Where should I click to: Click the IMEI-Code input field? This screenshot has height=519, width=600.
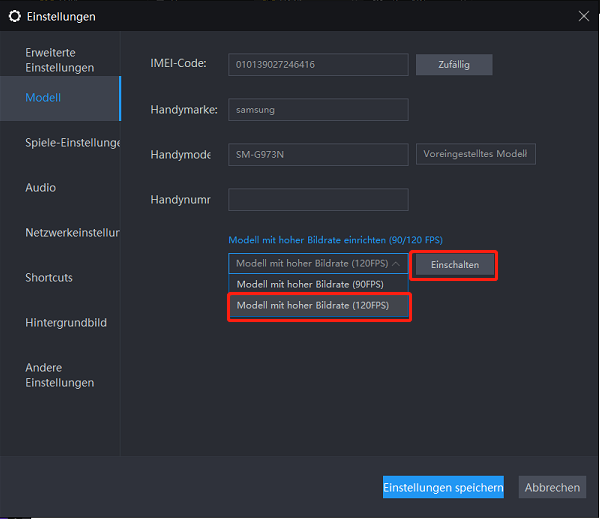coord(318,64)
